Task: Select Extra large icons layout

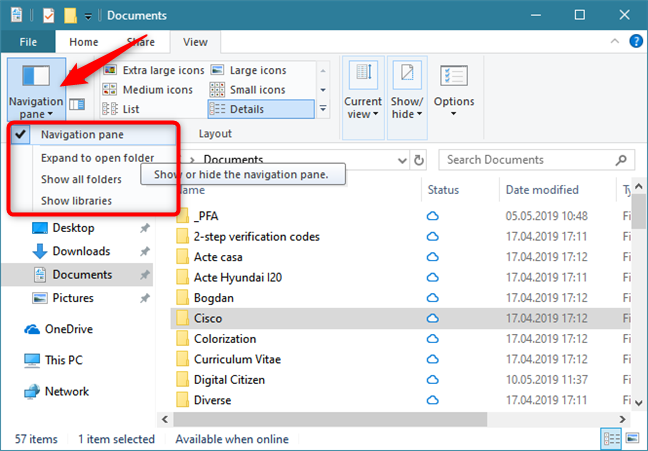Action: click(154, 70)
